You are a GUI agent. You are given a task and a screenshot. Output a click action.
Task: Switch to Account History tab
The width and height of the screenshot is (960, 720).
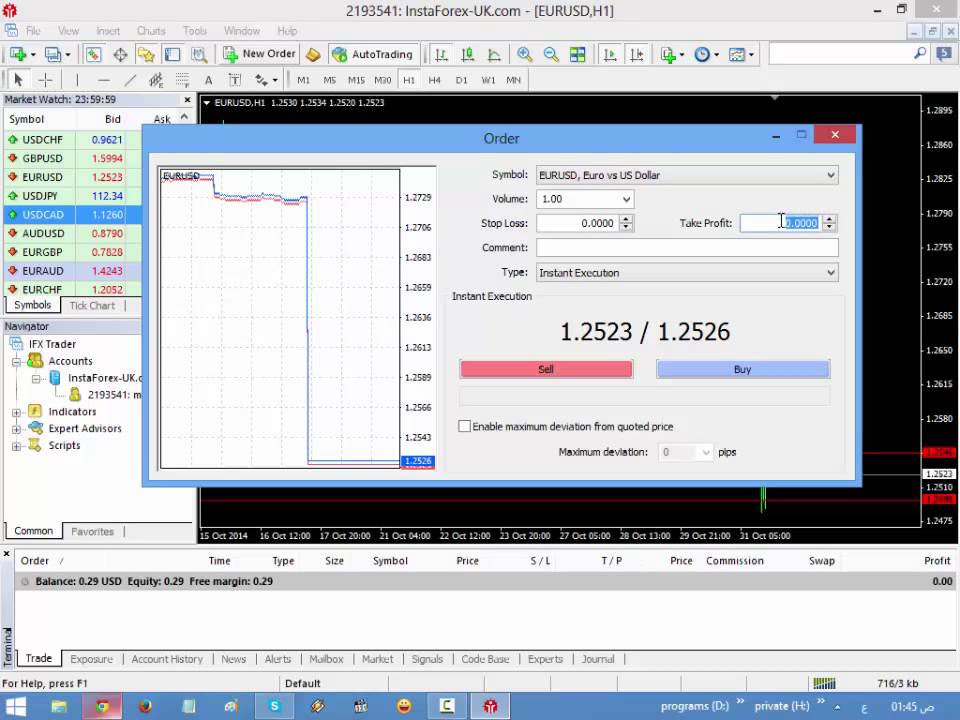167,659
